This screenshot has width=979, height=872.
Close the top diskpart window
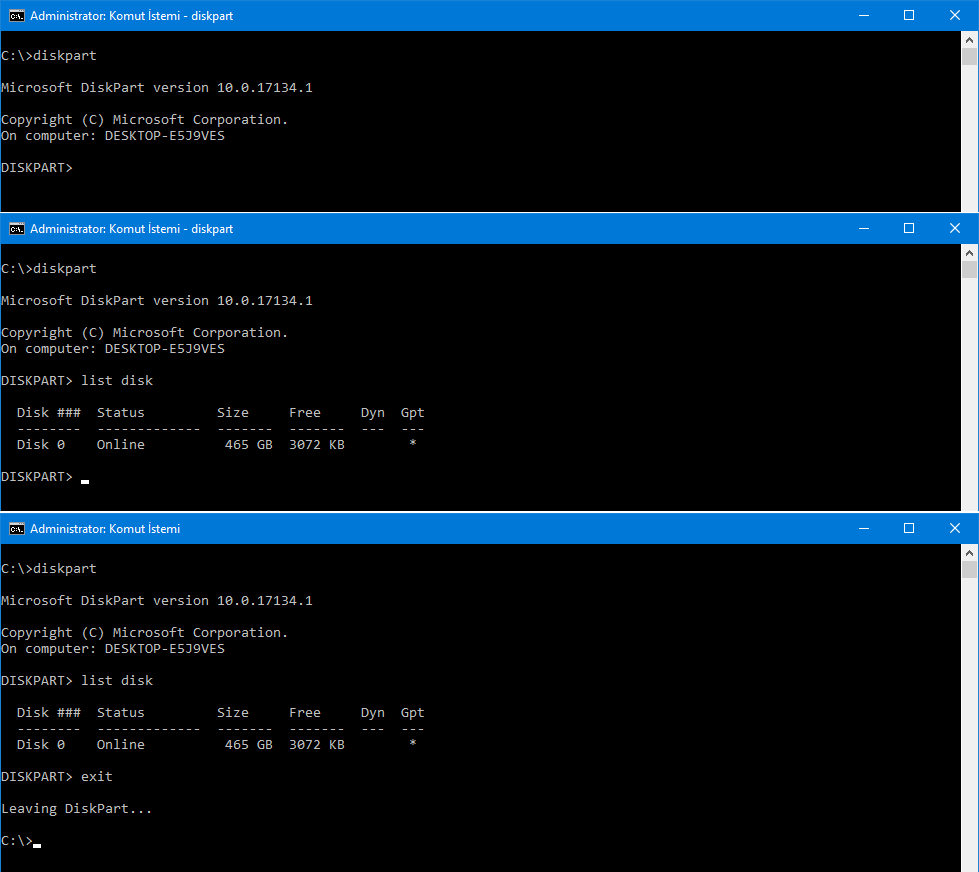(x=955, y=16)
